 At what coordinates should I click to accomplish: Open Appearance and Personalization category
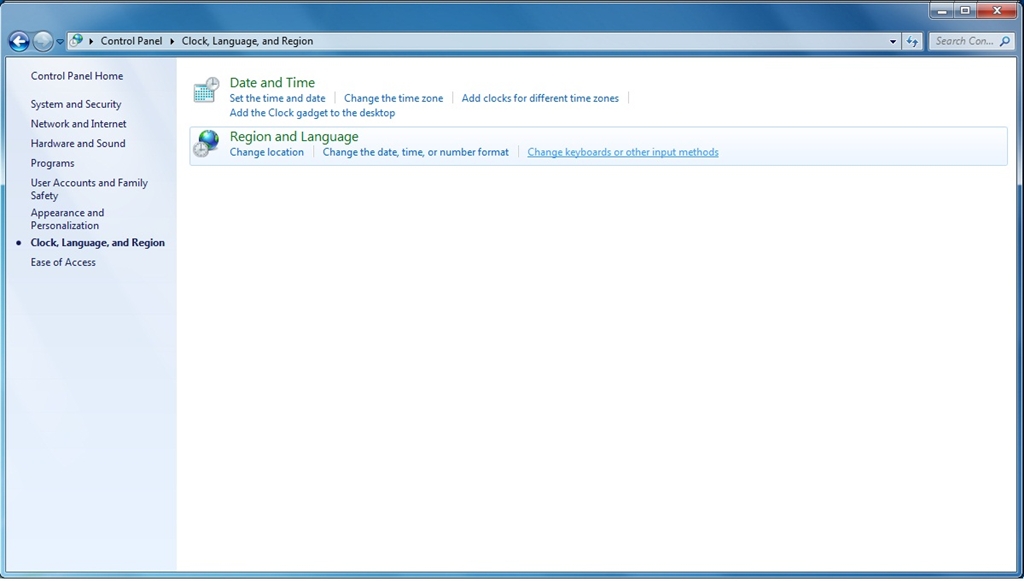click(67, 219)
